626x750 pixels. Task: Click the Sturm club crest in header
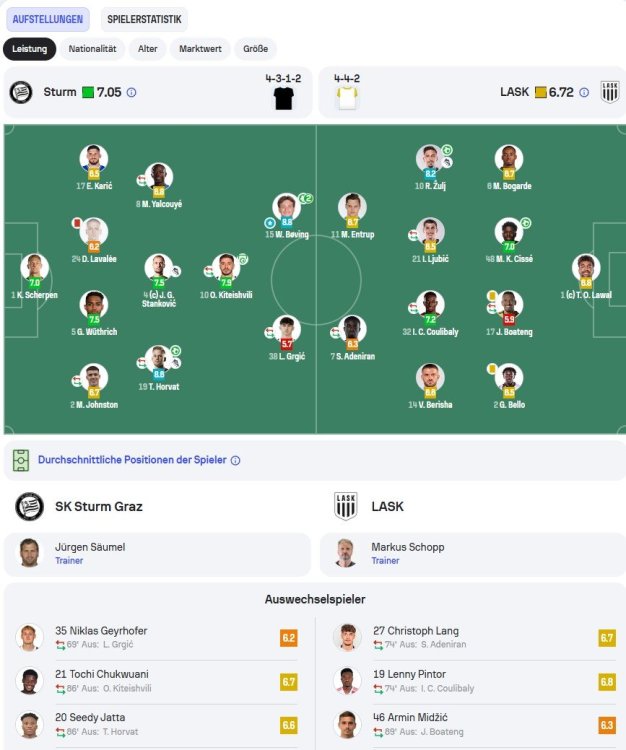(x=20, y=92)
